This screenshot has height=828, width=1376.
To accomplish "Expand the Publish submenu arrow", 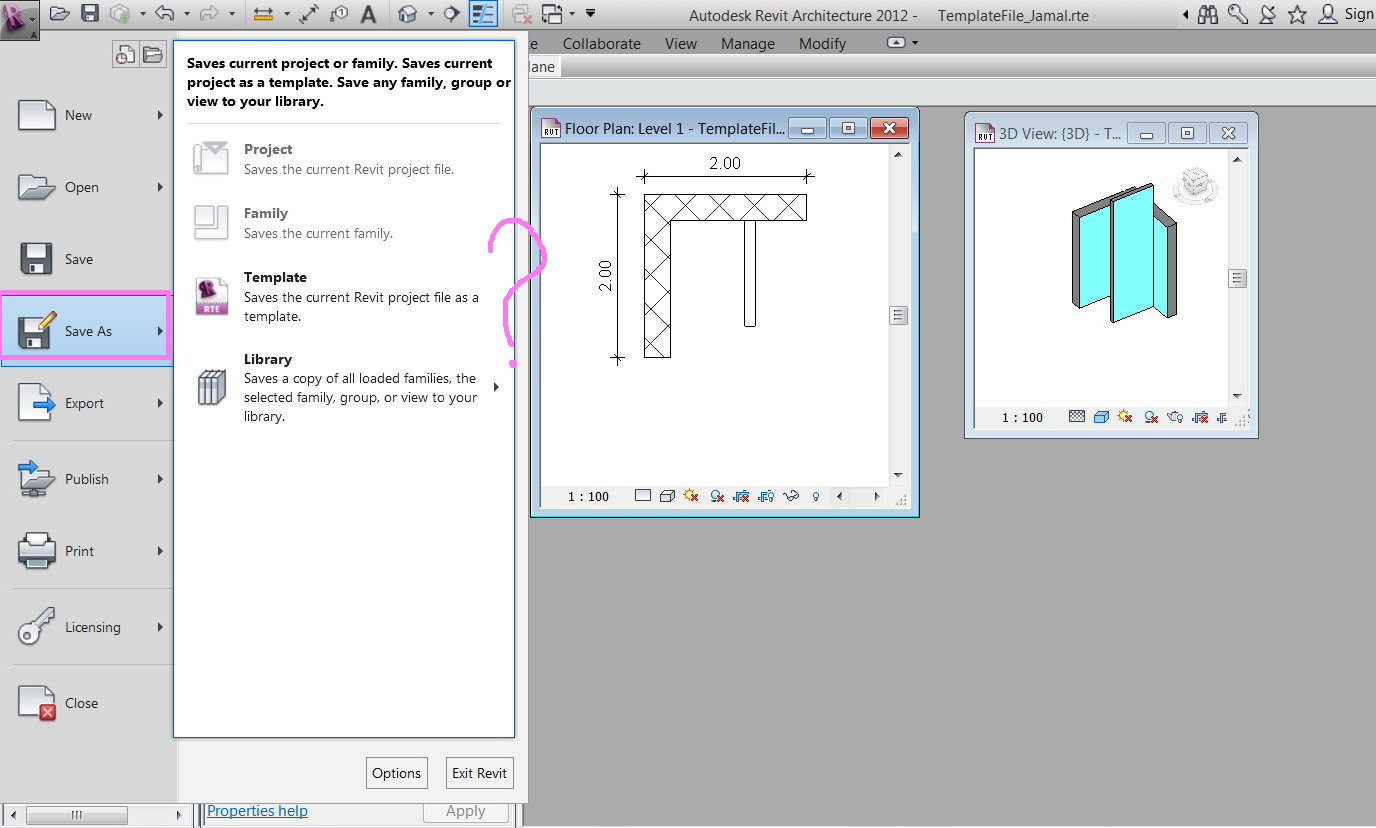I will 160,480.
